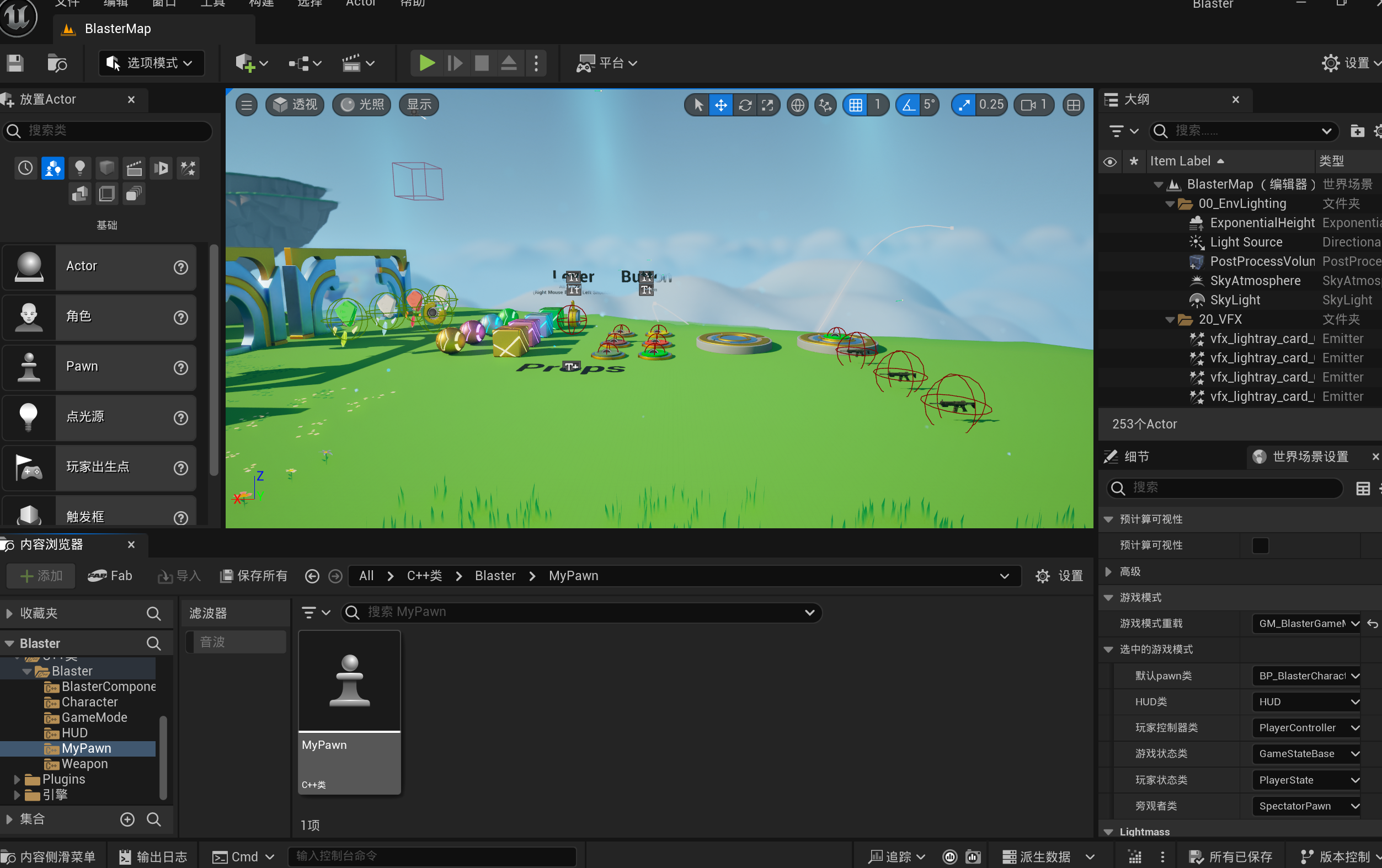Activate the rotate tool in the viewport

pyautogui.click(x=745, y=105)
